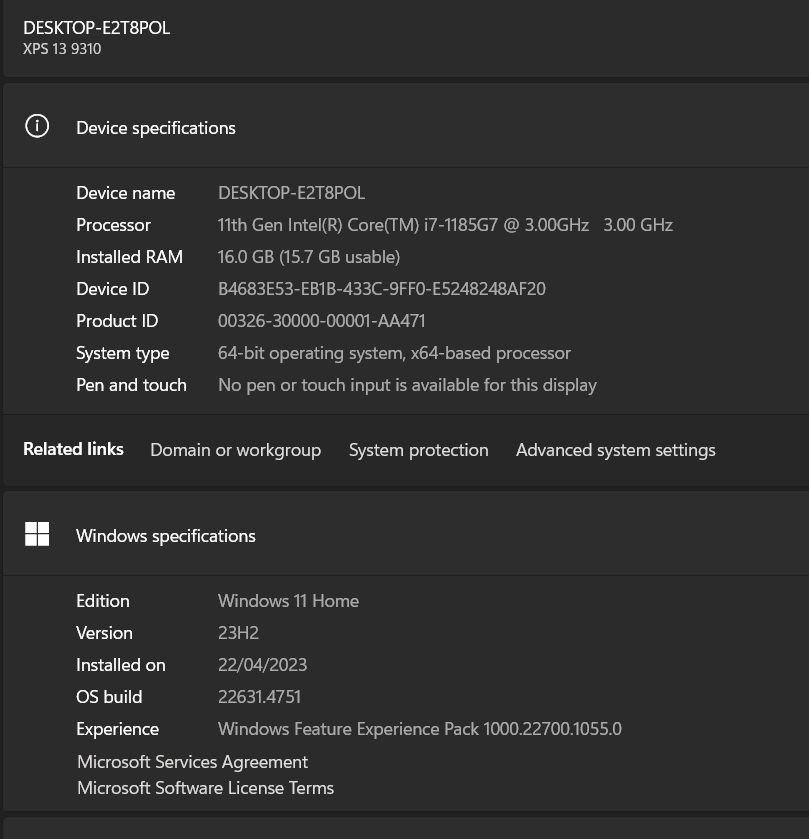Screen dimensions: 809x839
Task: Open the Domain or workgroup link
Action: 235,450
